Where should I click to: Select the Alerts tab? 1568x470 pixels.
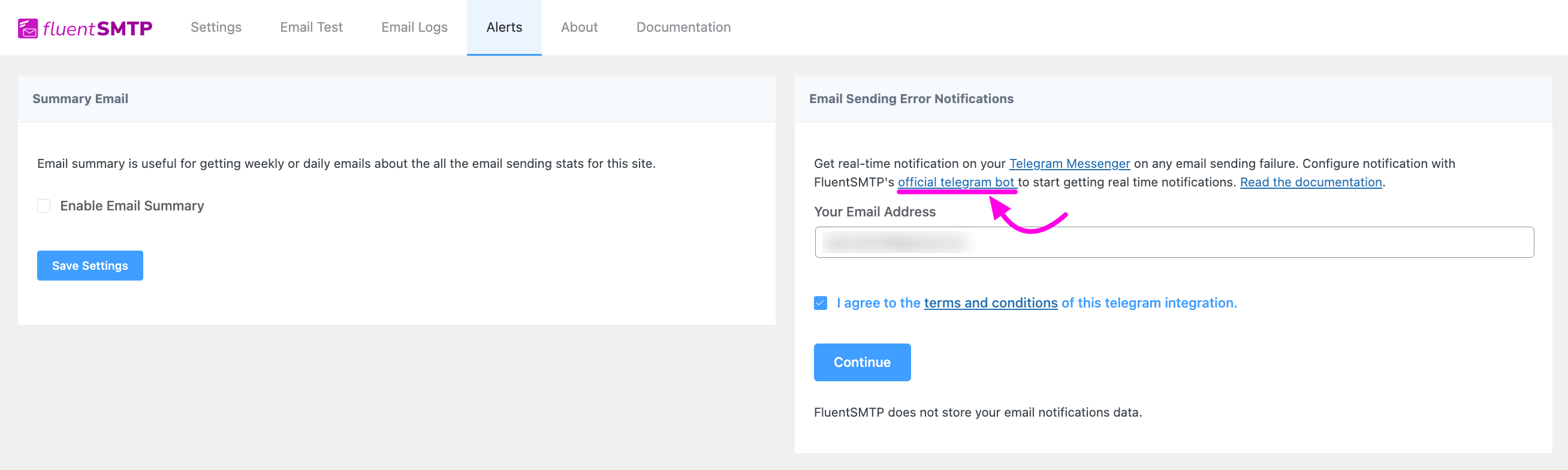tap(503, 28)
